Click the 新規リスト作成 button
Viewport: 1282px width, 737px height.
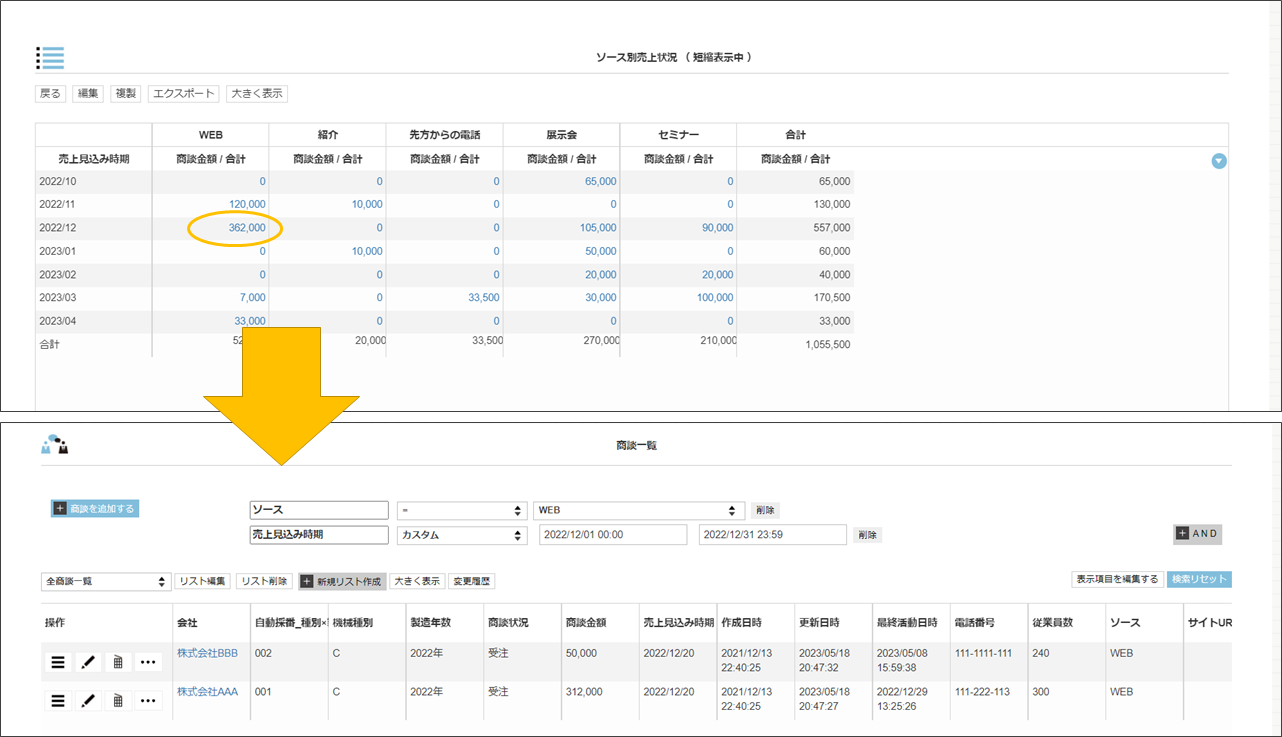click(342, 581)
